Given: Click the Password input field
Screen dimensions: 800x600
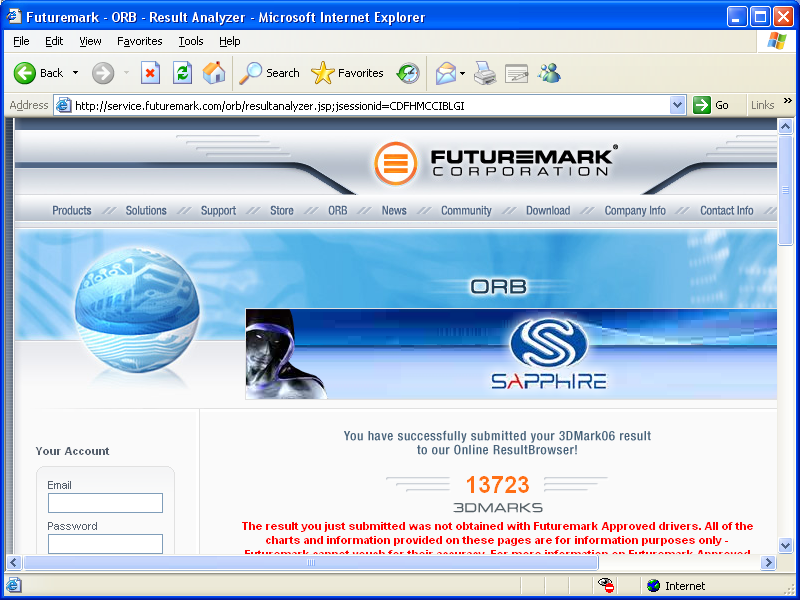Looking at the screenshot, I should (105, 544).
